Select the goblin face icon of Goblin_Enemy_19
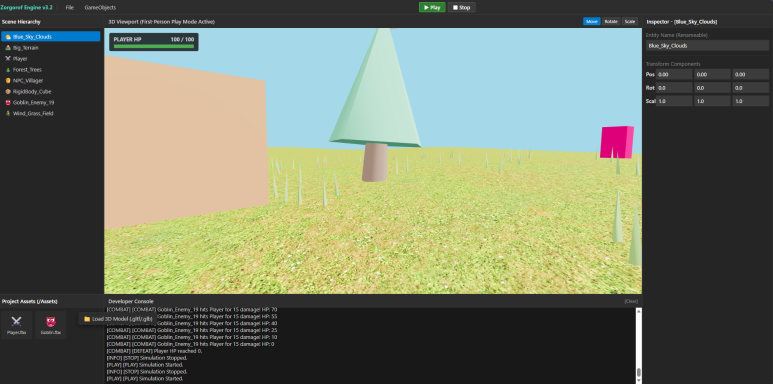Image resolution: width=773 pixels, height=384 pixels. coord(8,103)
